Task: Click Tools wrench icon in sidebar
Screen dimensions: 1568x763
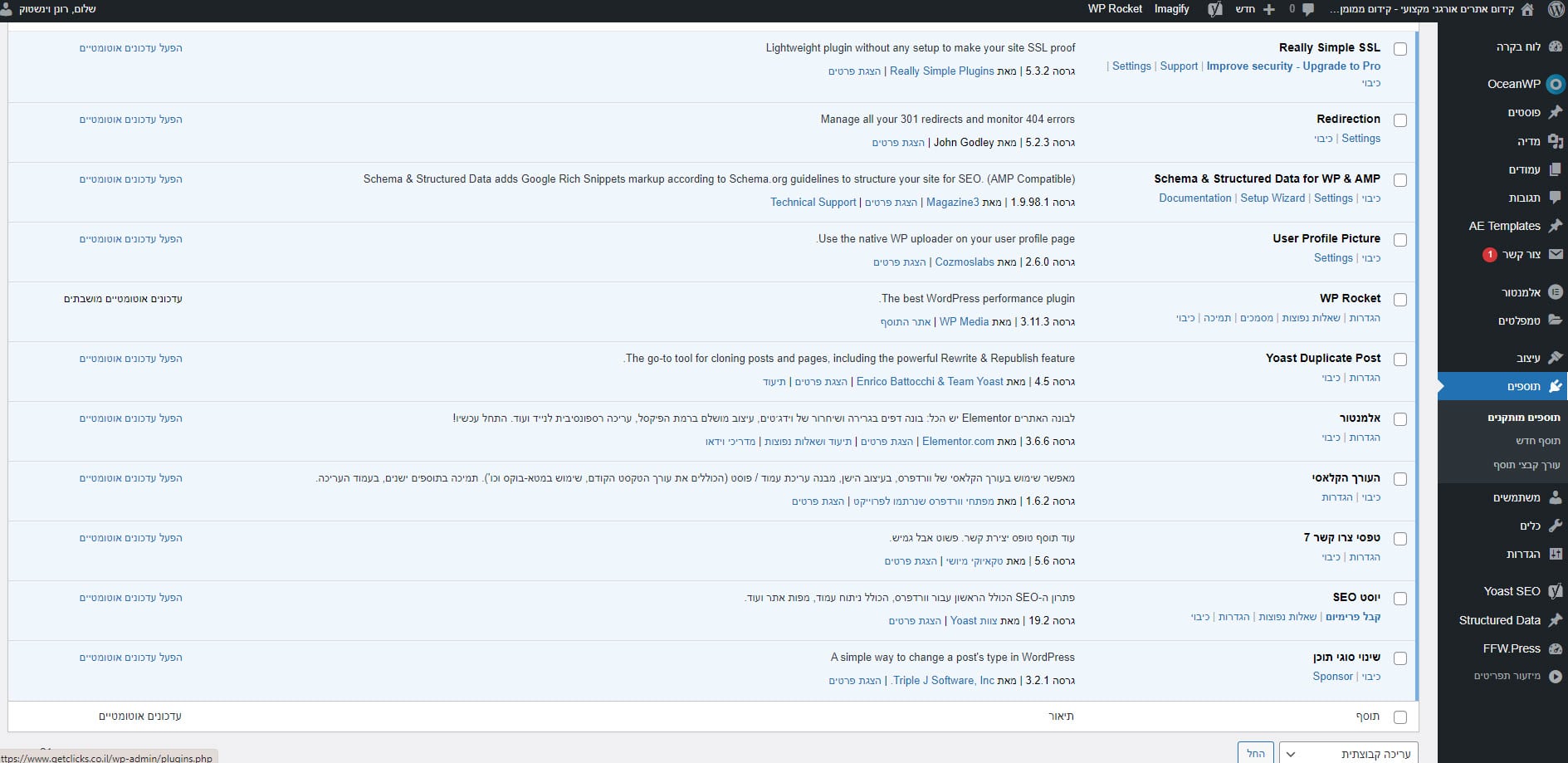Action: pyautogui.click(x=1556, y=526)
